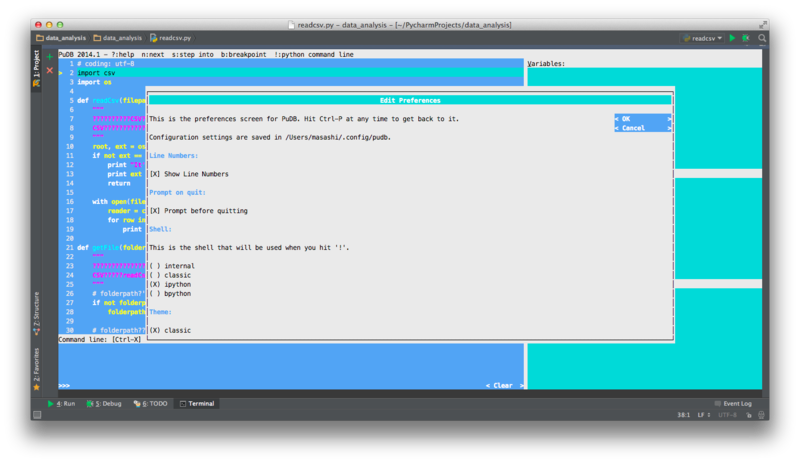Toggle Prompt before quitting checkbox

pos(199,211)
